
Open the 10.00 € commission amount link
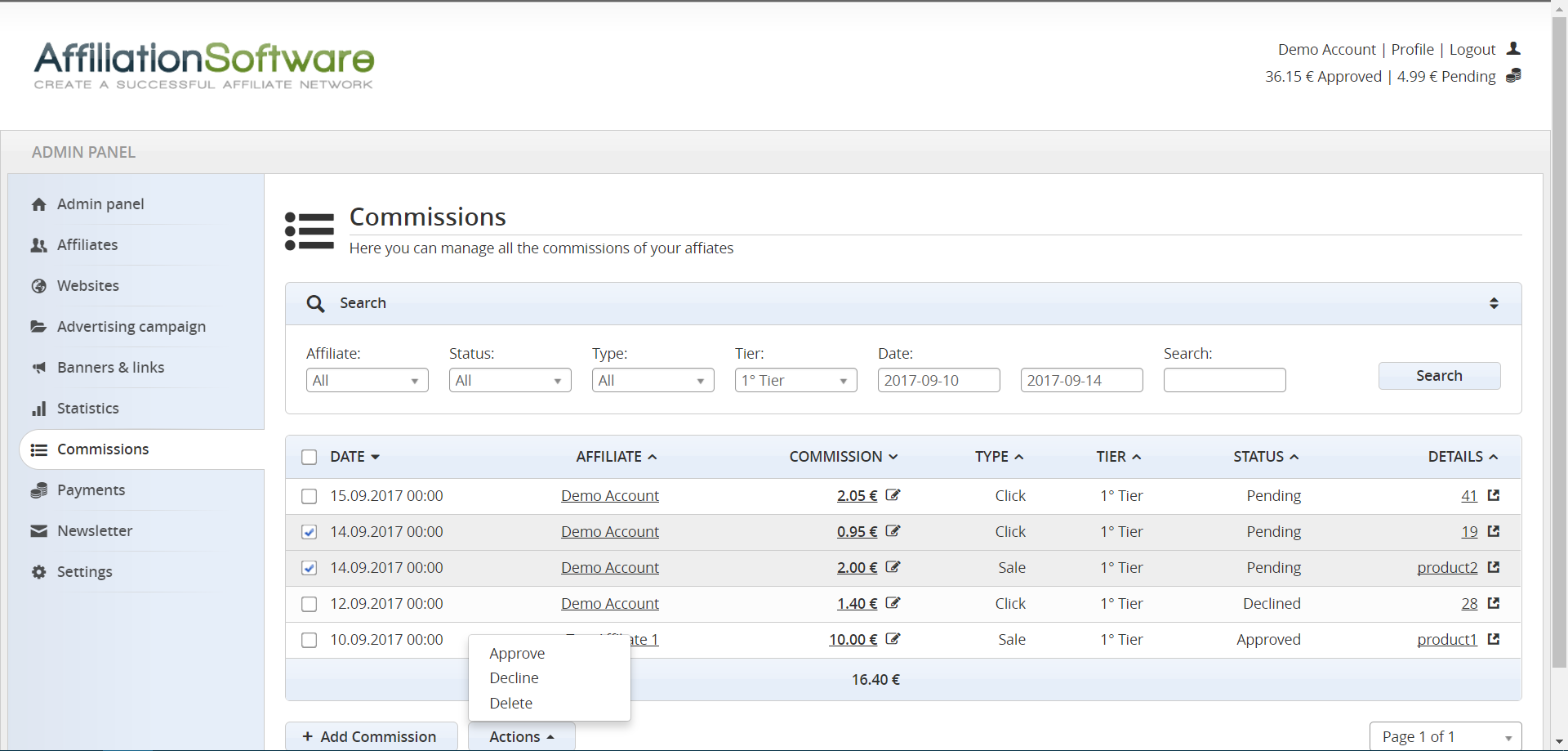tap(853, 640)
